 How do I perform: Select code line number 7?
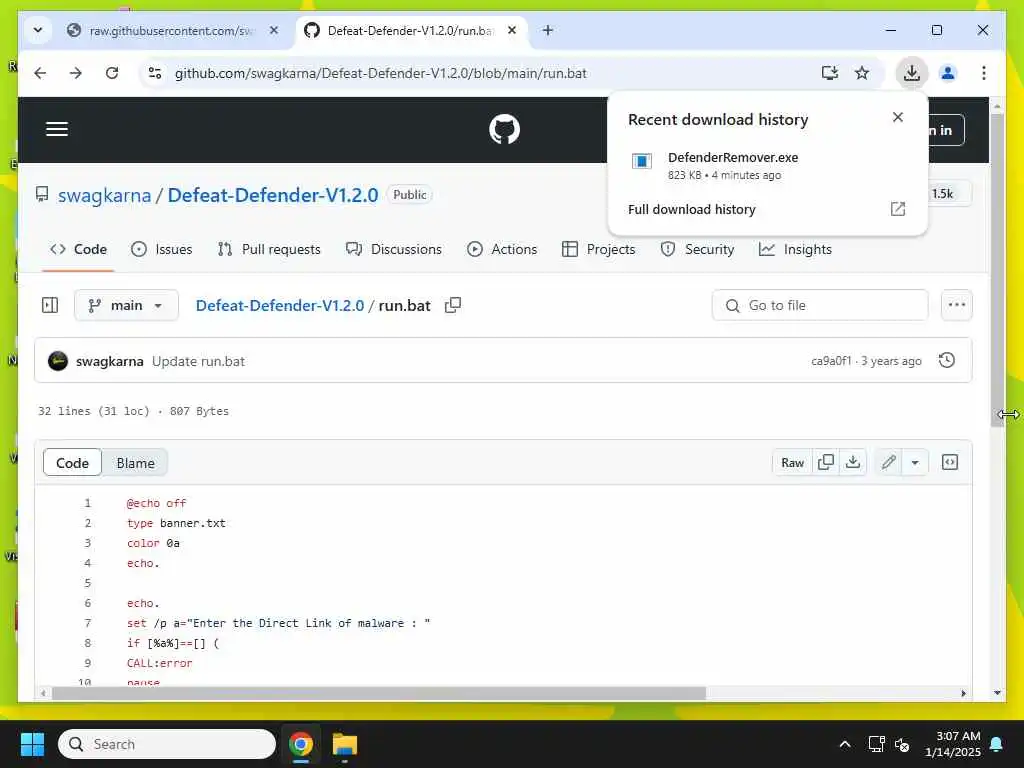pyautogui.click(x=88, y=623)
